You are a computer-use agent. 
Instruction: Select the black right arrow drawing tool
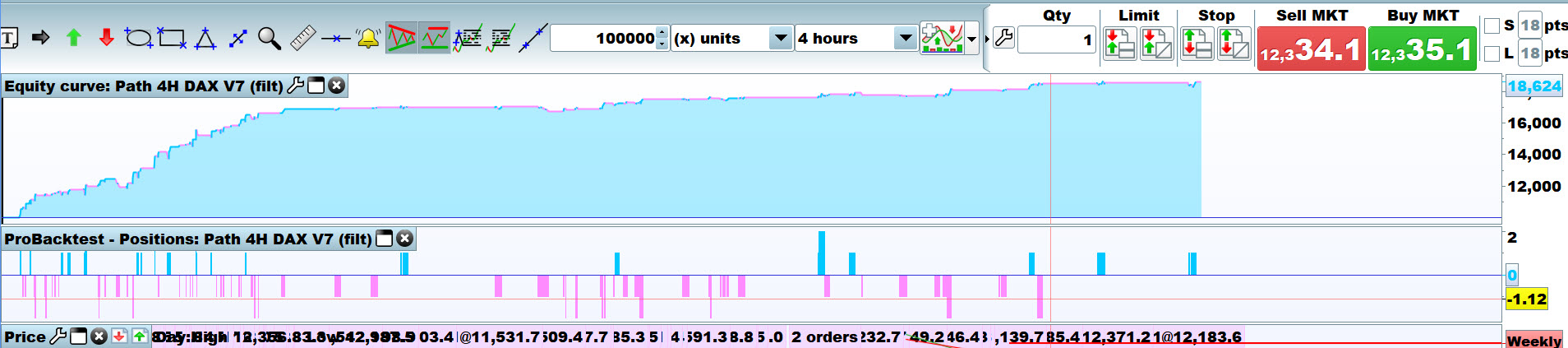point(40,38)
